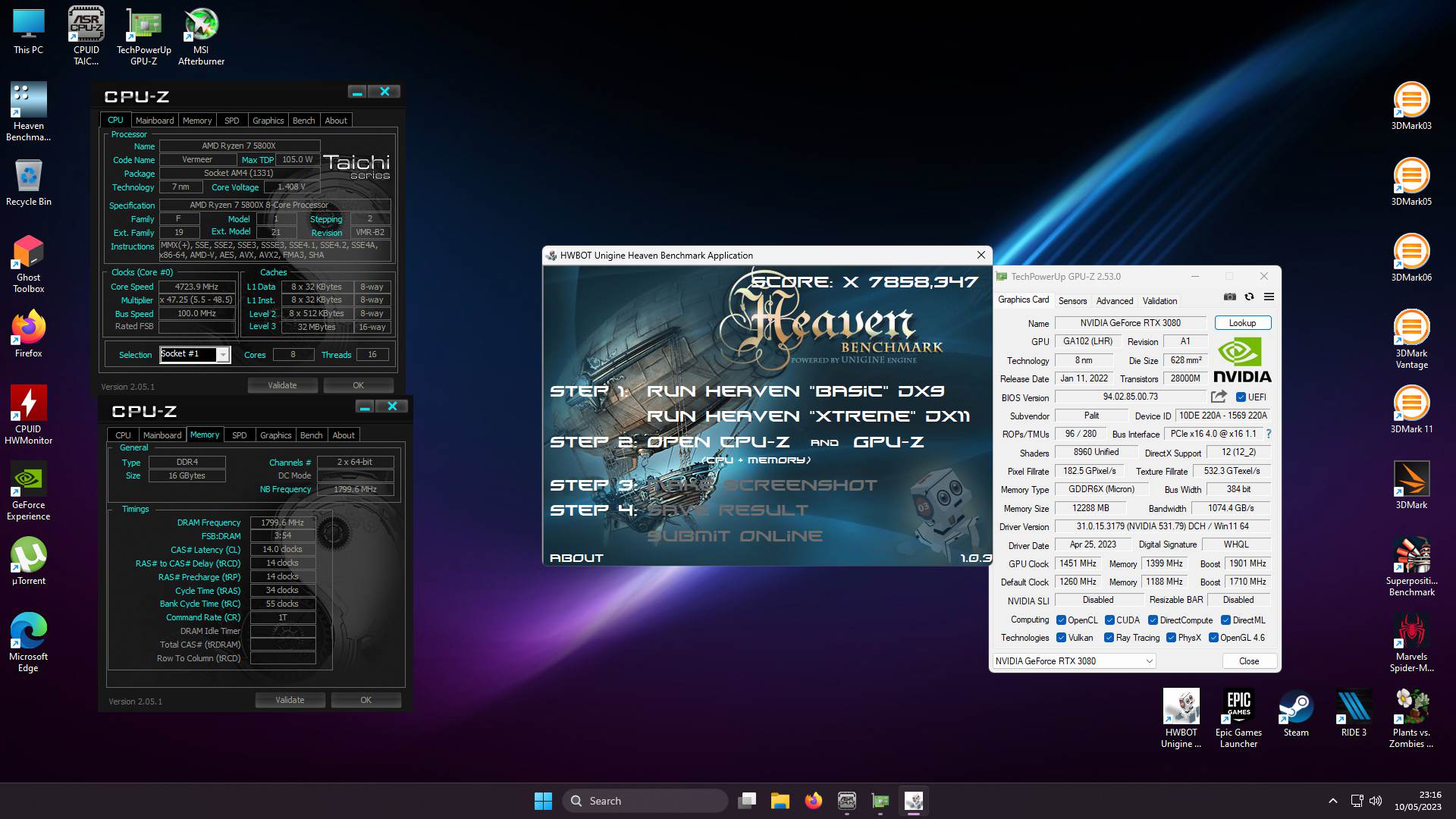Open the 3DMark Vantage desktop shortcut

pyautogui.click(x=1411, y=339)
